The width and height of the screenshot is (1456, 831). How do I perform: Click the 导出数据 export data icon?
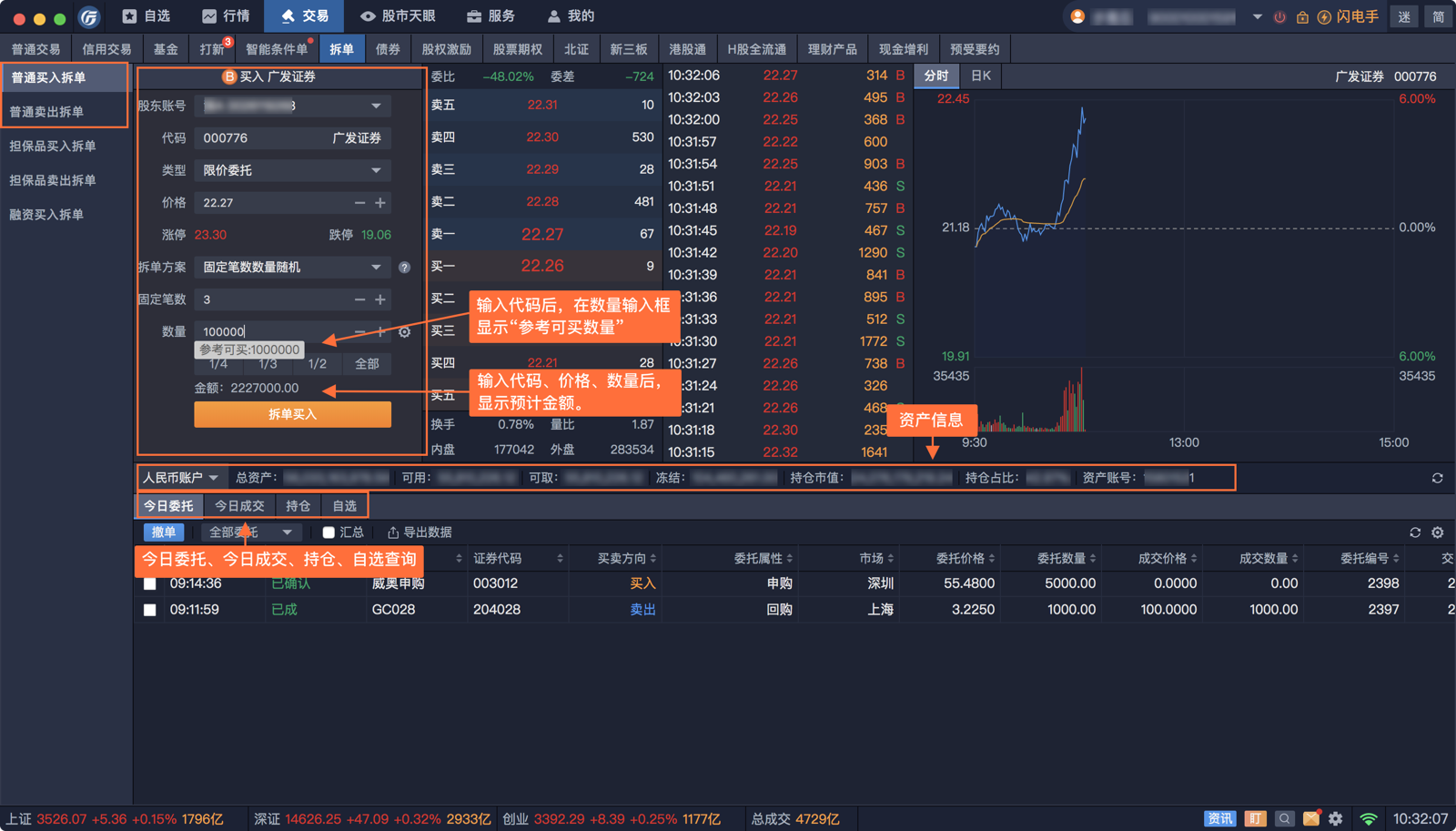coord(393,532)
